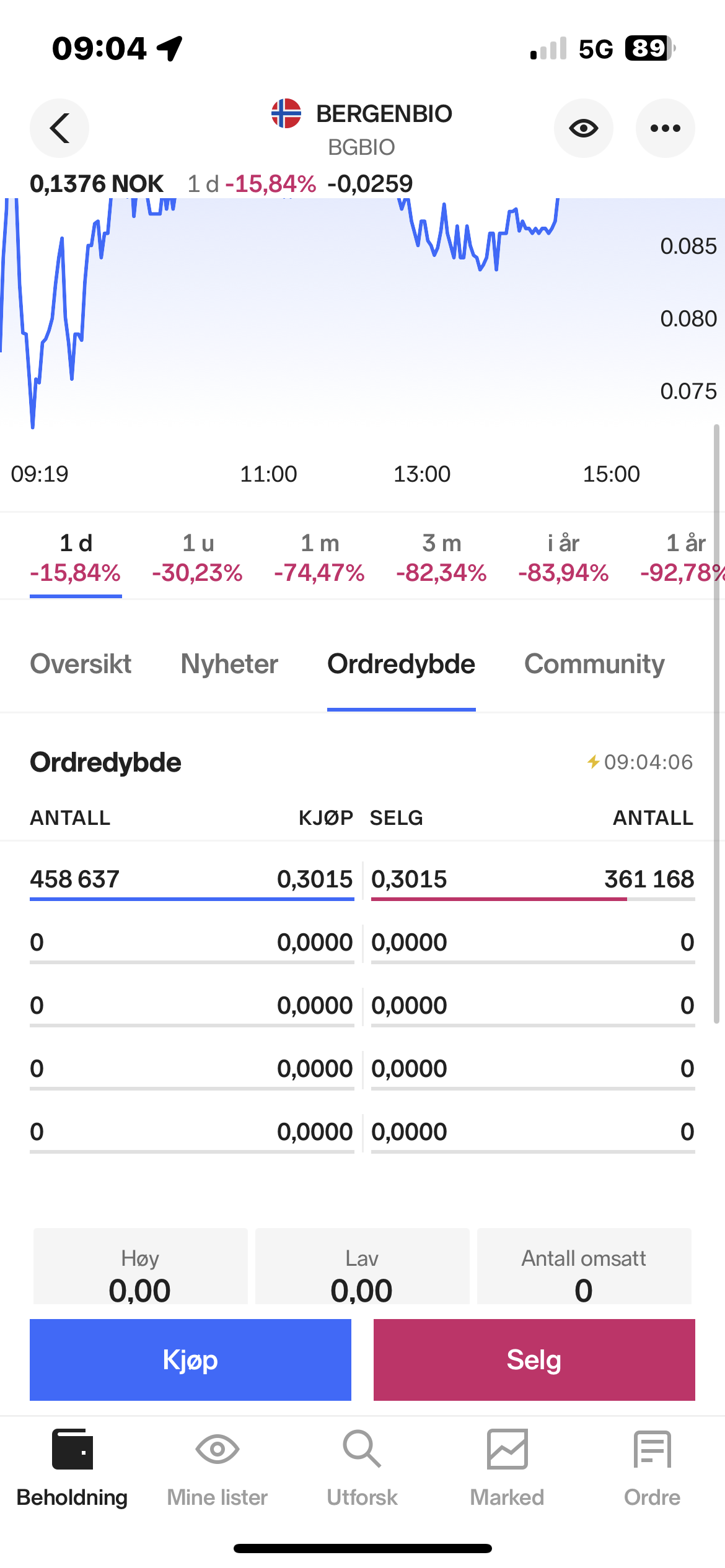Viewport: 725px width, 1568px height.
Task: Toggle the eye watchlist icon for BERGENBIO
Action: (583, 128)
